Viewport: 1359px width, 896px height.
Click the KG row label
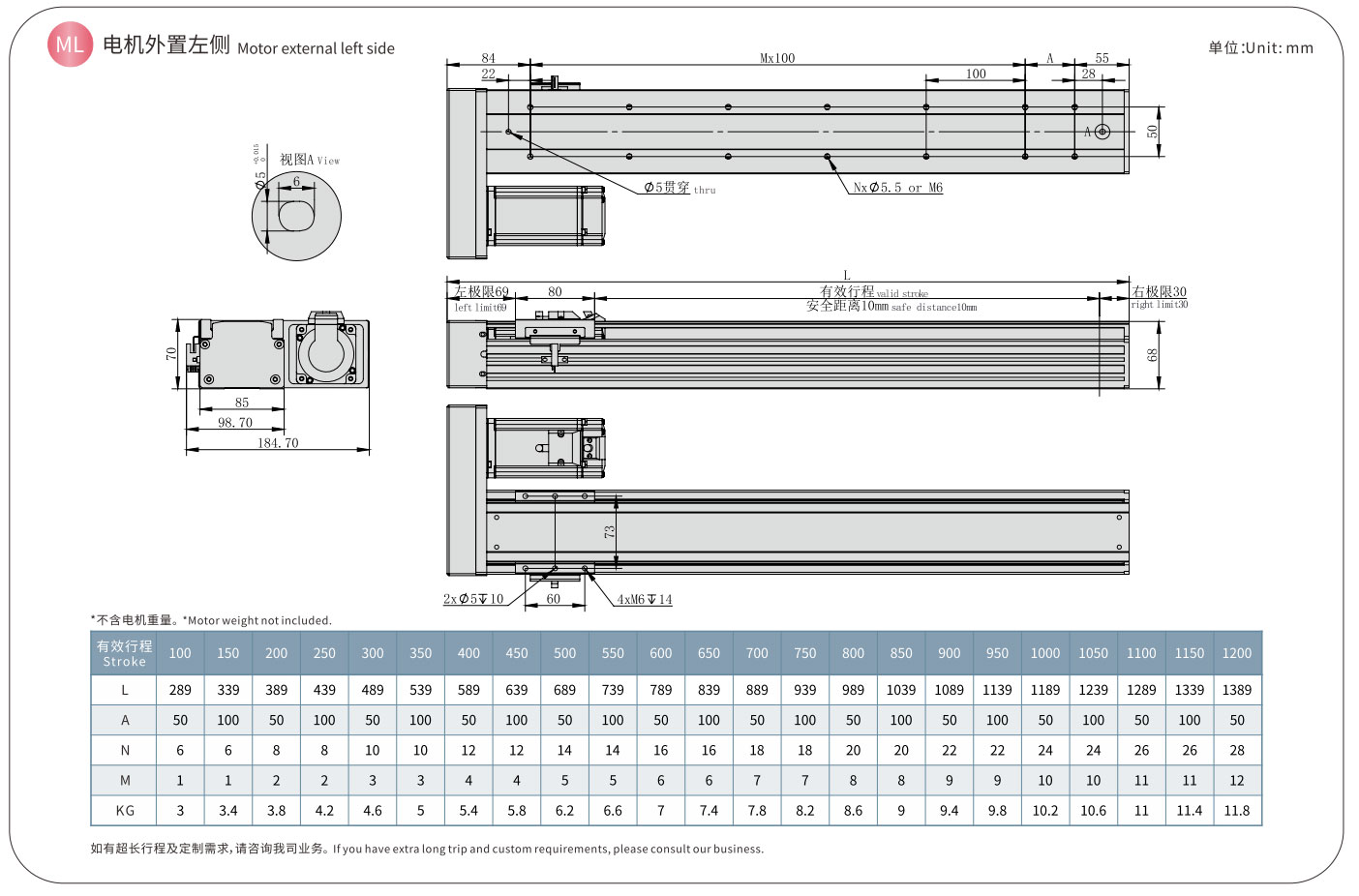tap(125, 810)
